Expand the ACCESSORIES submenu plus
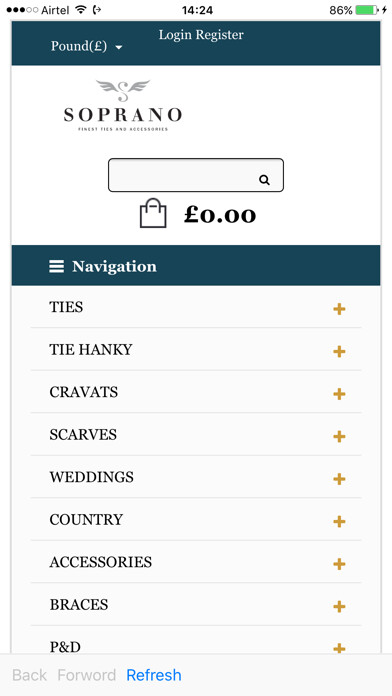This screenshot has width=392, height=696. 339,564
